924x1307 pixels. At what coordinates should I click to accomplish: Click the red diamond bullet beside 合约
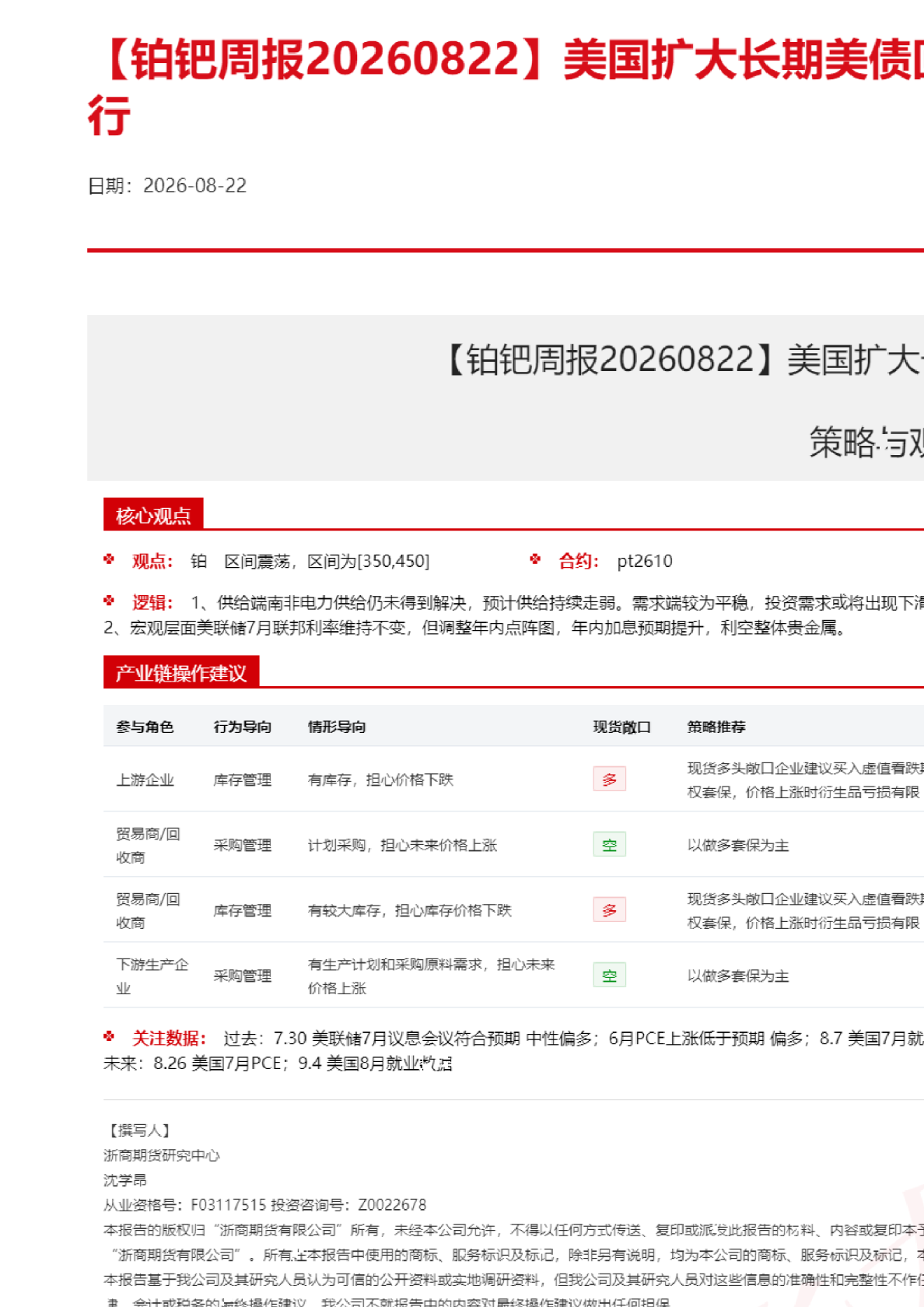[535, 559]
